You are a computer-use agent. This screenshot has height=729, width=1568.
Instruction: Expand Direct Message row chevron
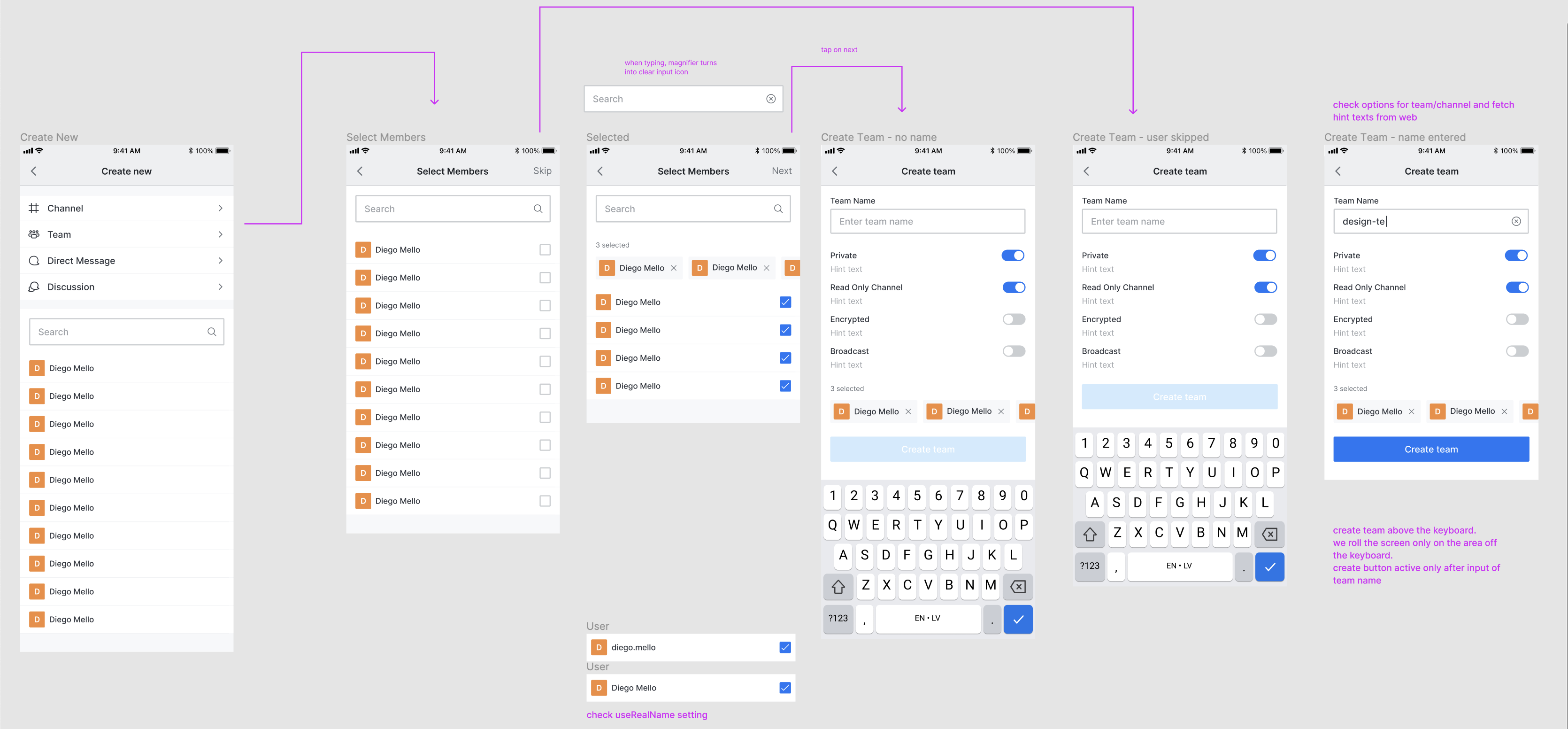point(220,261)
